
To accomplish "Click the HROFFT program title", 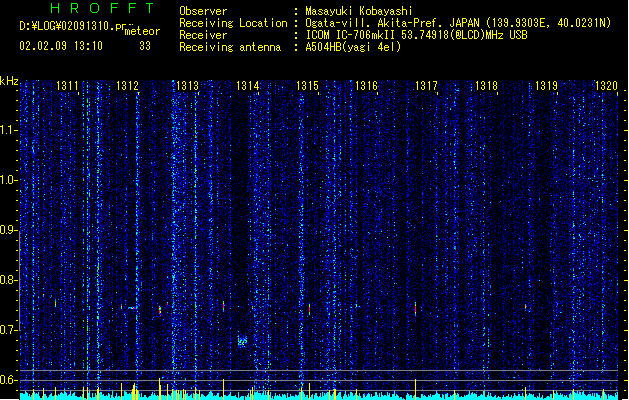I will (102, 8).
